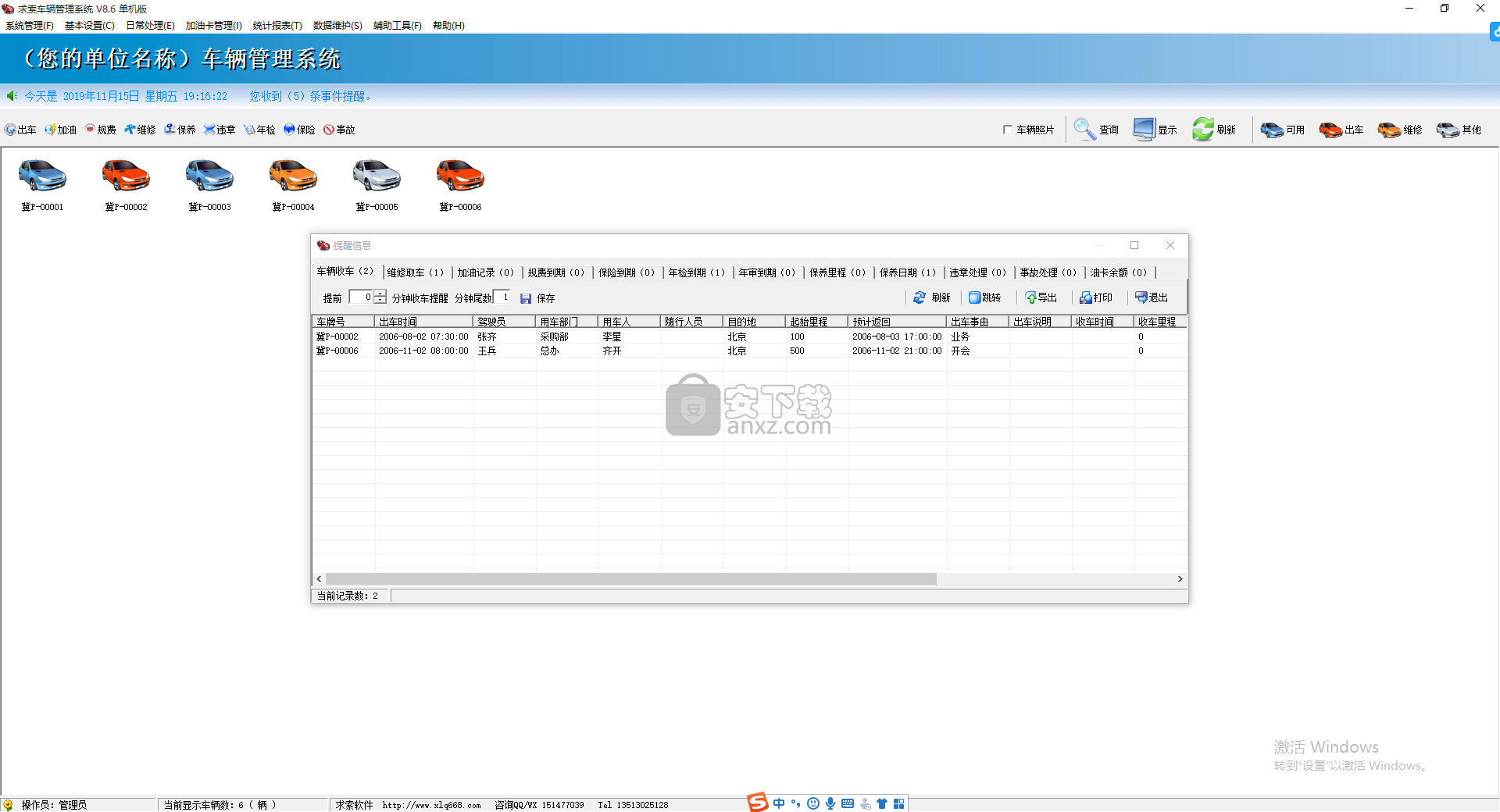Click the 跳转 jump button
Viewport: 1500px width, 812px height.
(x=985, y=297)
